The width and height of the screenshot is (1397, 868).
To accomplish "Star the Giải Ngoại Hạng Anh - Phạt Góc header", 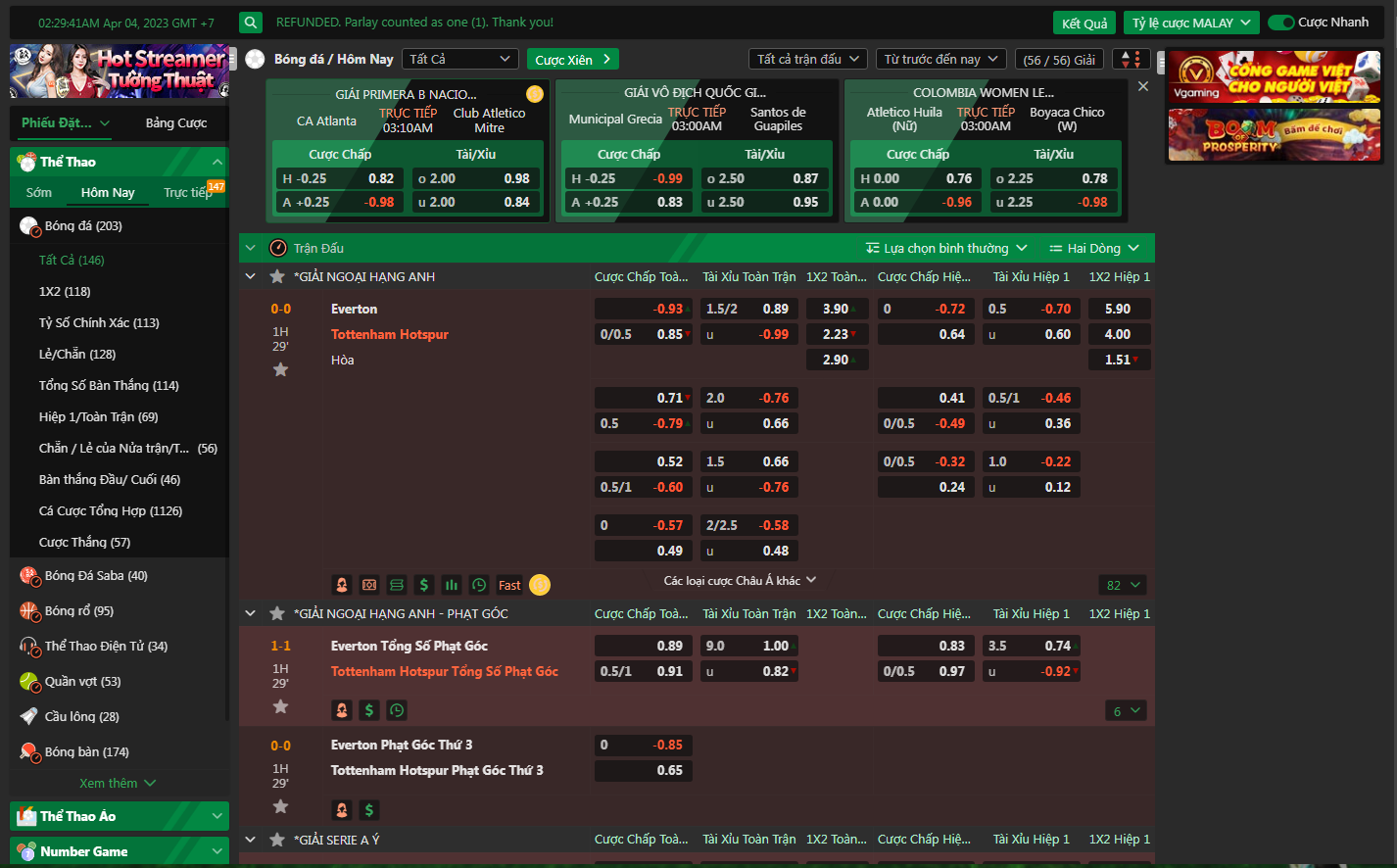I will click(x=277, y=613).
